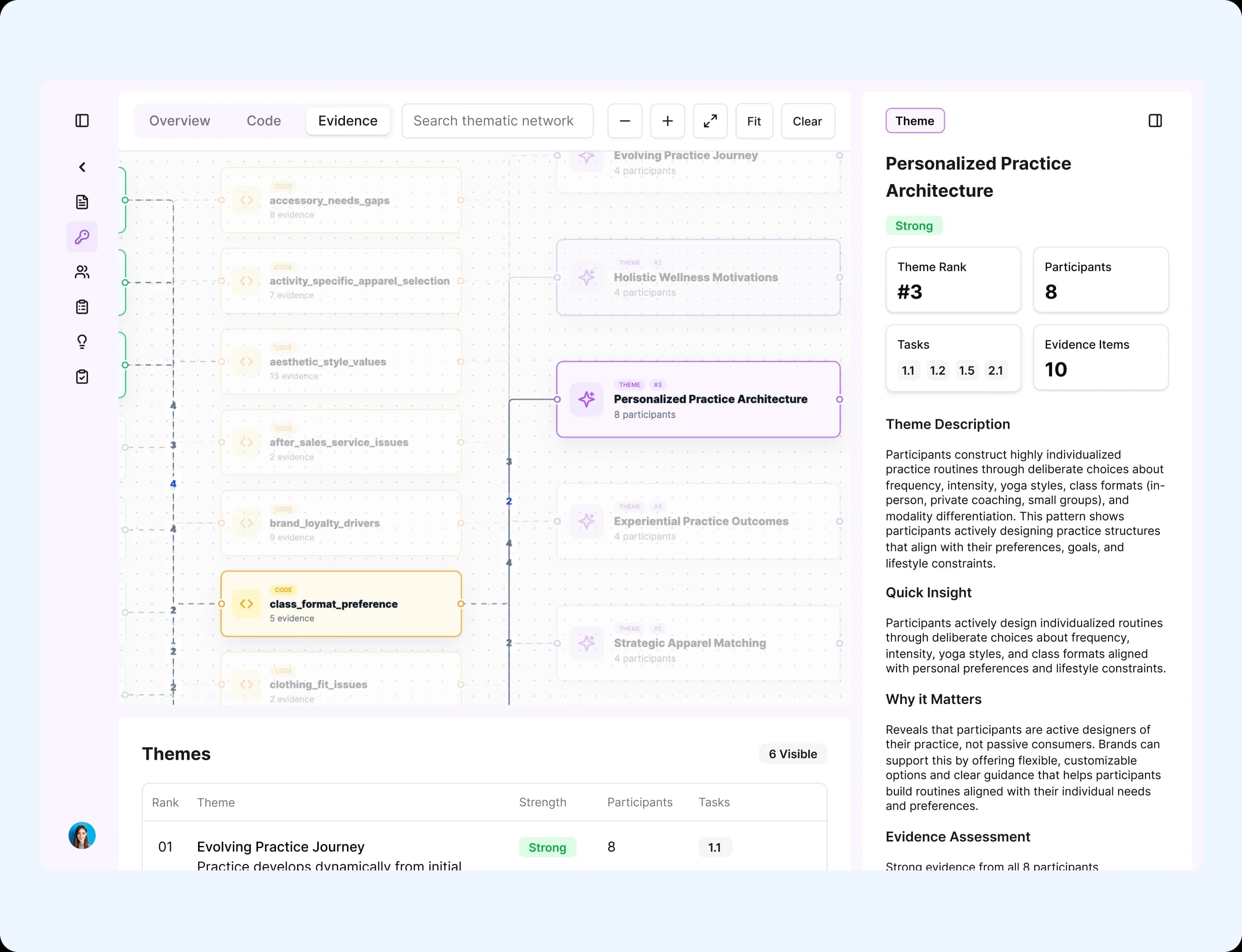
Task: Click the code icon on accessory_needs_gaps
Action: pos(247,200)
